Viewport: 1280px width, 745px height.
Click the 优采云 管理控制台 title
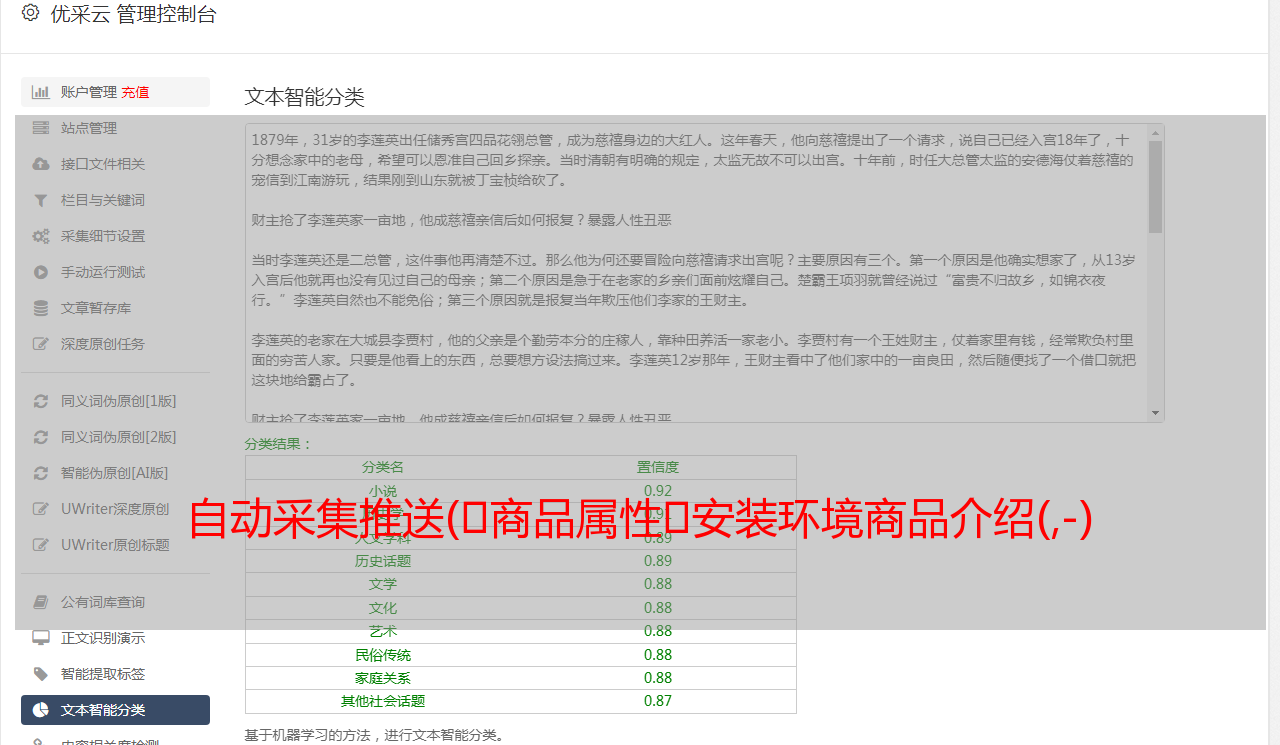pyautogui.click(x=133, y=14)
